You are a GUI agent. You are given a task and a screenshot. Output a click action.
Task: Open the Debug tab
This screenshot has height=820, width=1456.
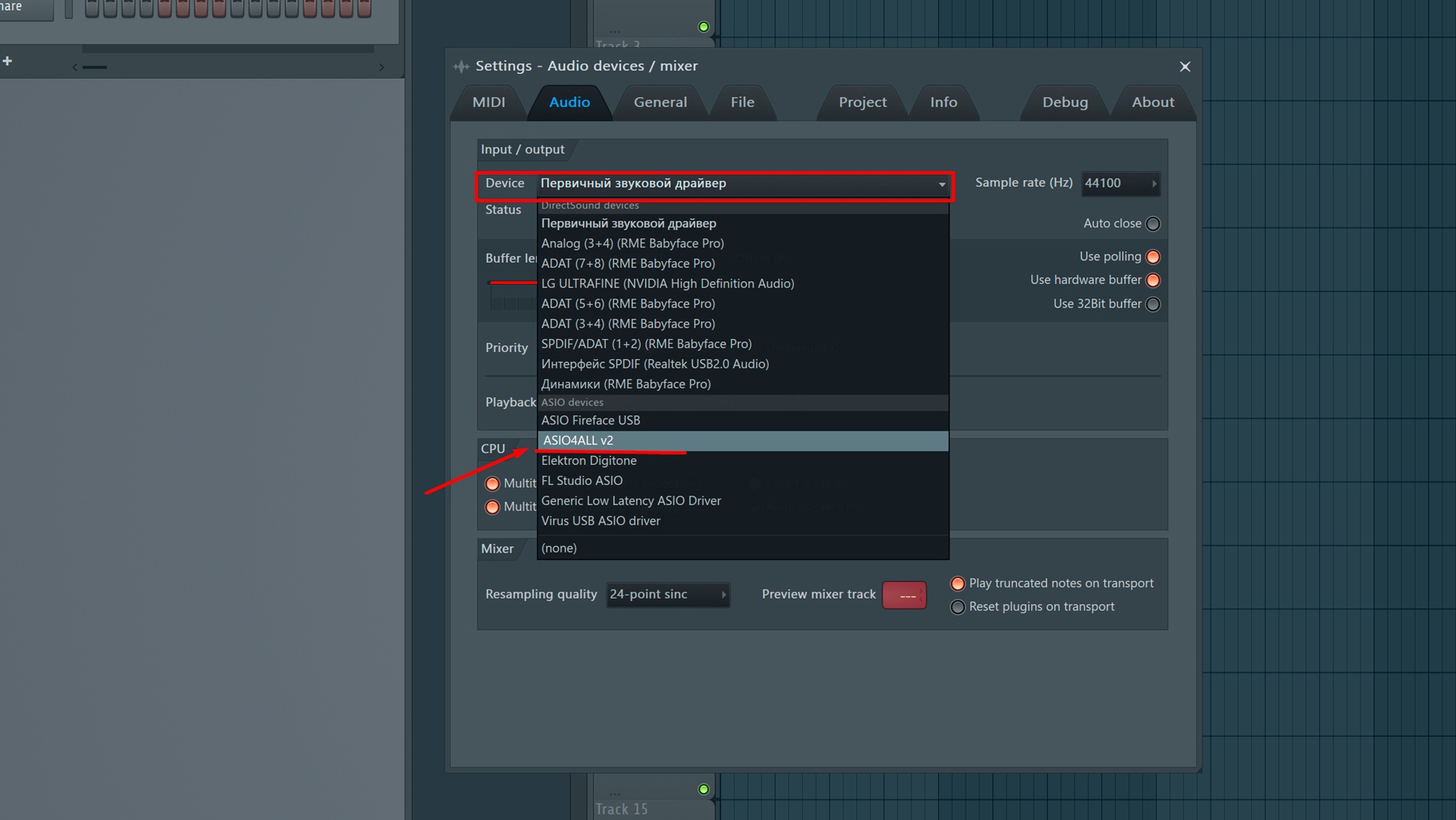1065,102
